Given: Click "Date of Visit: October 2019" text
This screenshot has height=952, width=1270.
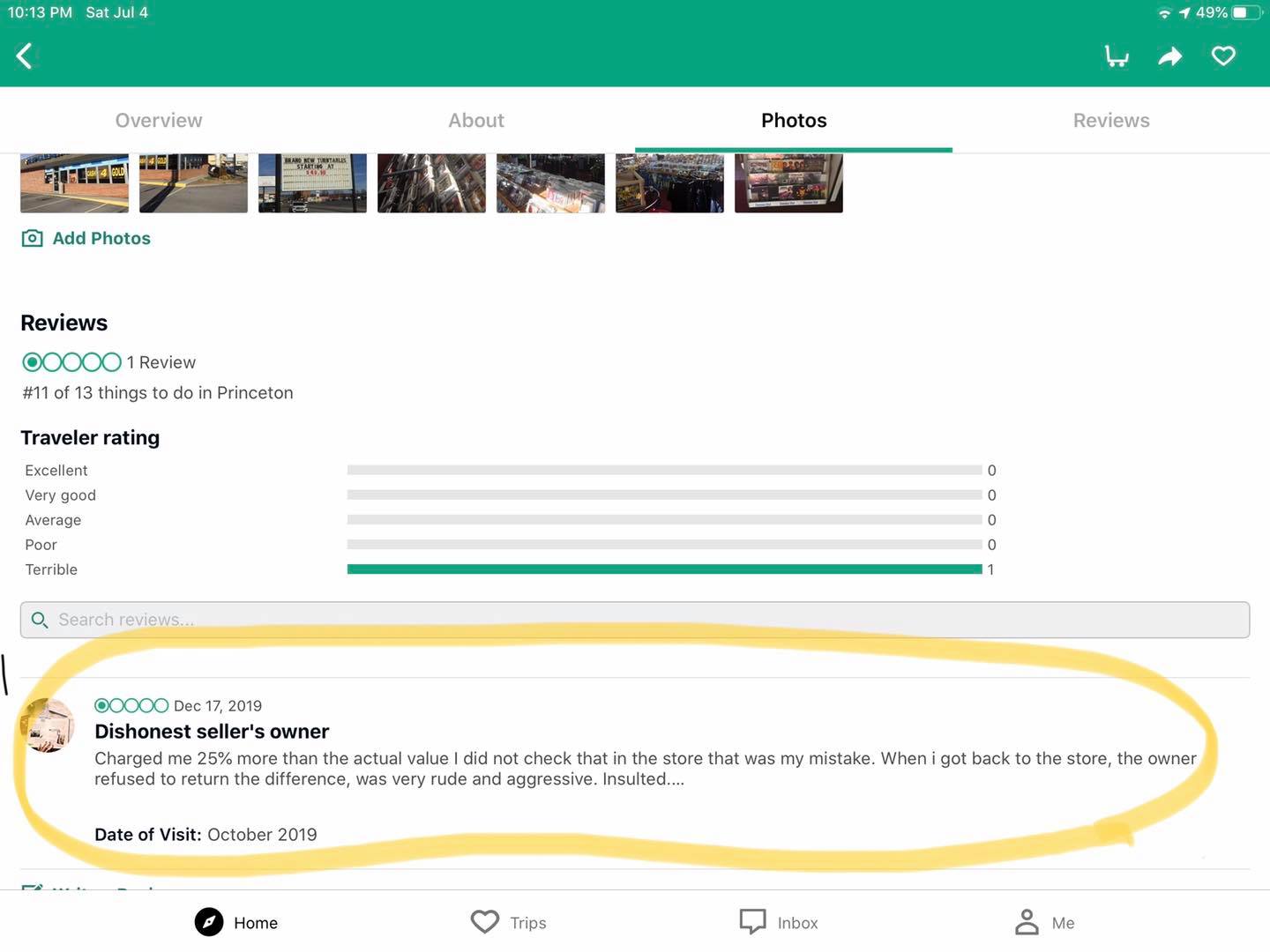Looking at the screenshot, I should tap(205, 835).
